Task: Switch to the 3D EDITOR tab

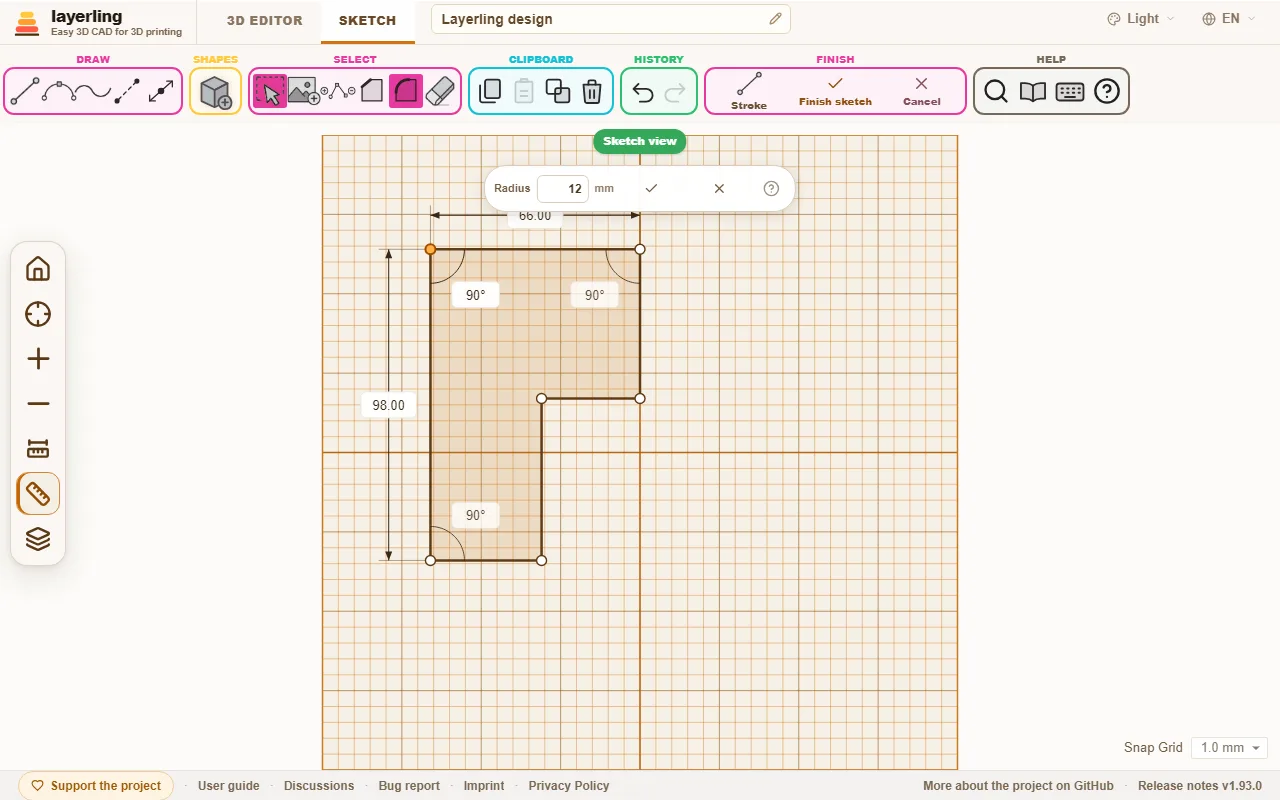Action: pos(264,20)
